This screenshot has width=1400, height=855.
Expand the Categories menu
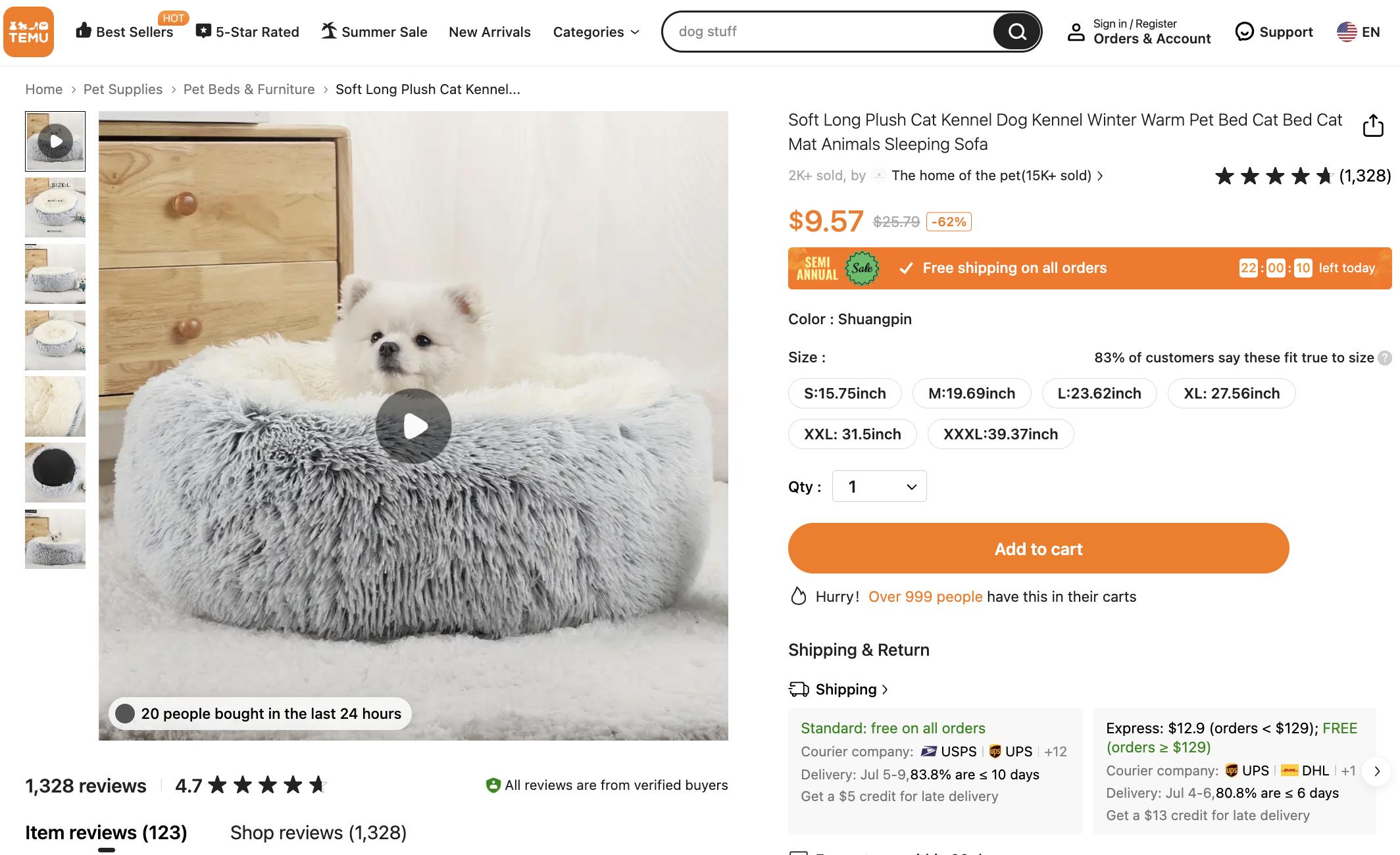[x=595, y=32]
